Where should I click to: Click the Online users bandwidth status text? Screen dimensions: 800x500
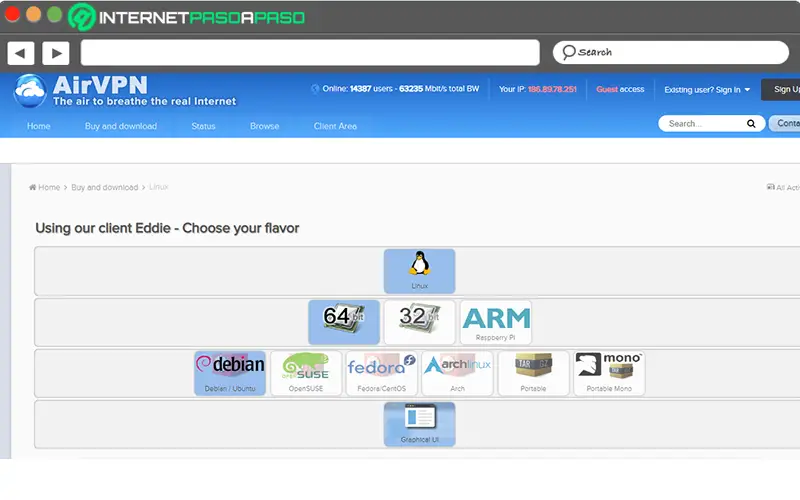(x=401, y=89)
